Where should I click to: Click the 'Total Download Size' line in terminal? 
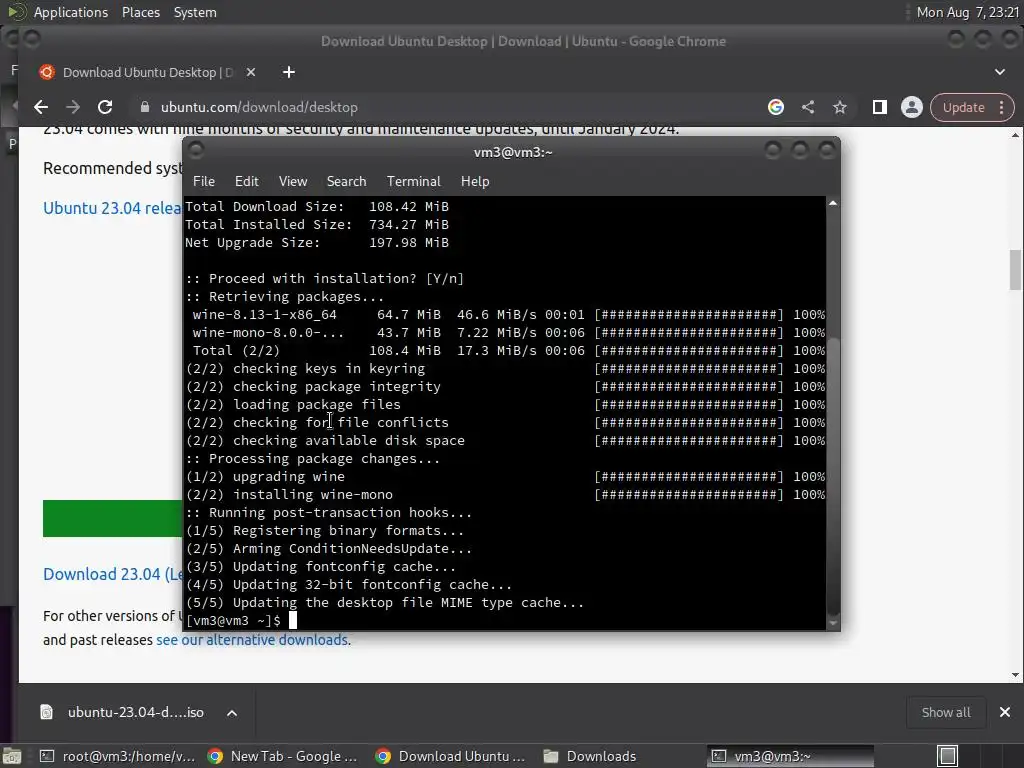[317, 206]
